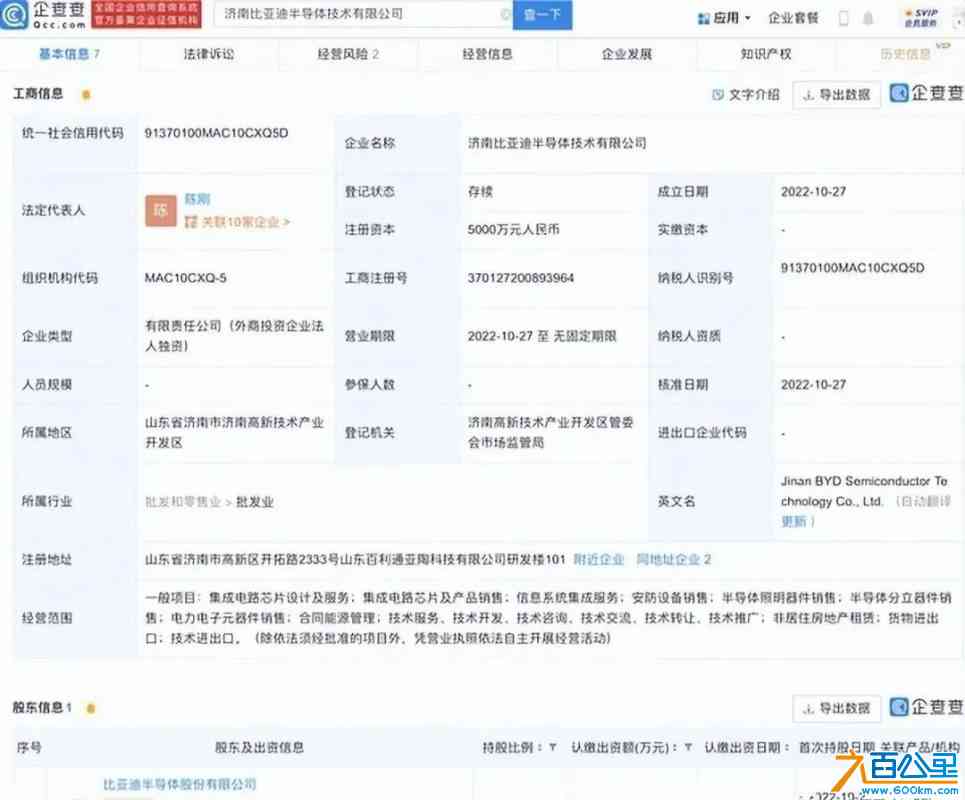Focus the company name search field
965x800 pixels.
362,14
